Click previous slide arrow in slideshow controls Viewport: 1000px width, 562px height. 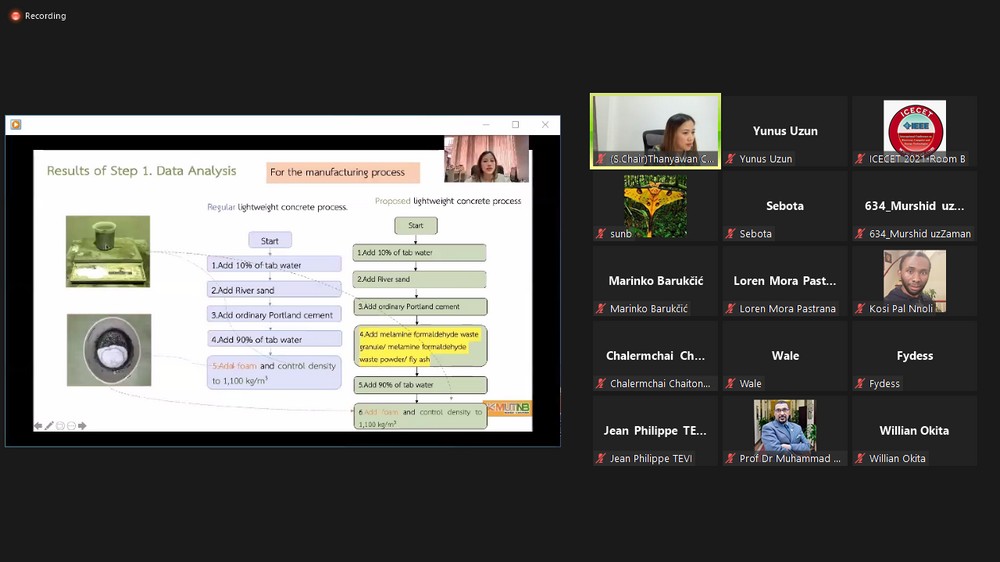38,426
